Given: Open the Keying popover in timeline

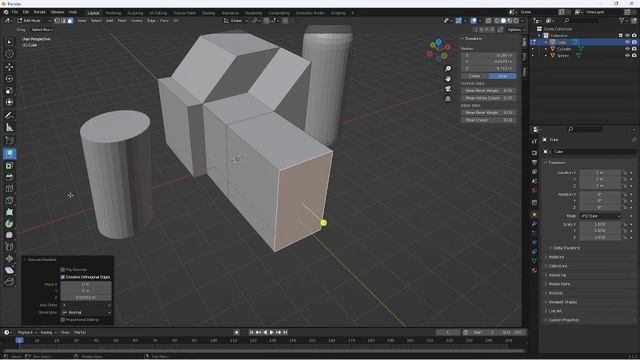Looking at the screenshot, I should (48, 332).
